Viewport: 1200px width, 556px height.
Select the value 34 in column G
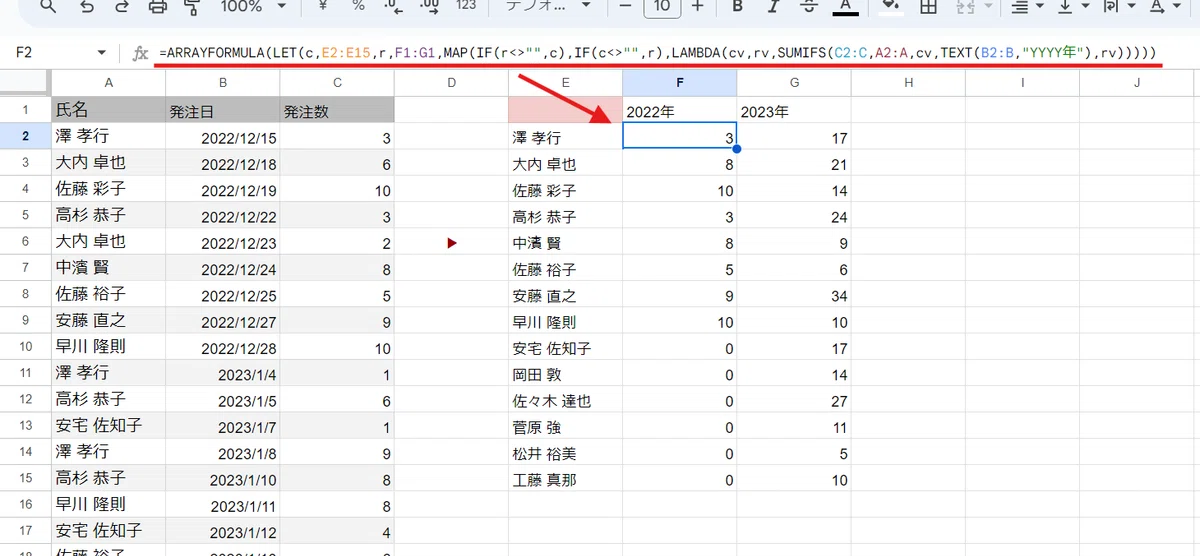(794, 296)
